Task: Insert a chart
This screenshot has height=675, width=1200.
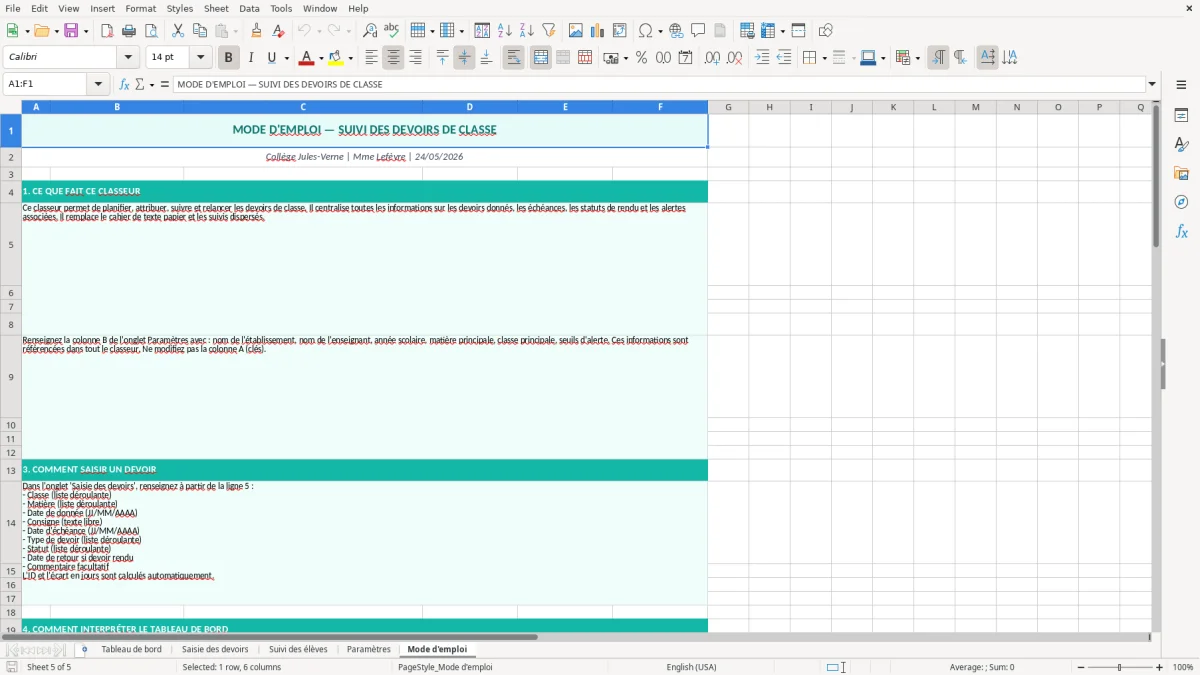Action: coord(597,31)
